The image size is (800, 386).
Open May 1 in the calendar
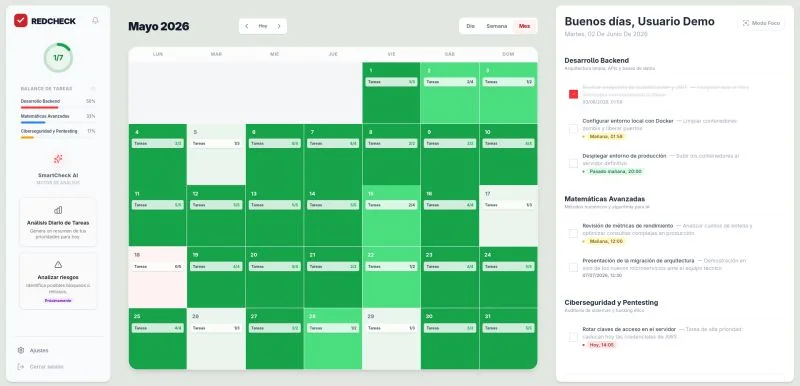[x=391, y=93]
